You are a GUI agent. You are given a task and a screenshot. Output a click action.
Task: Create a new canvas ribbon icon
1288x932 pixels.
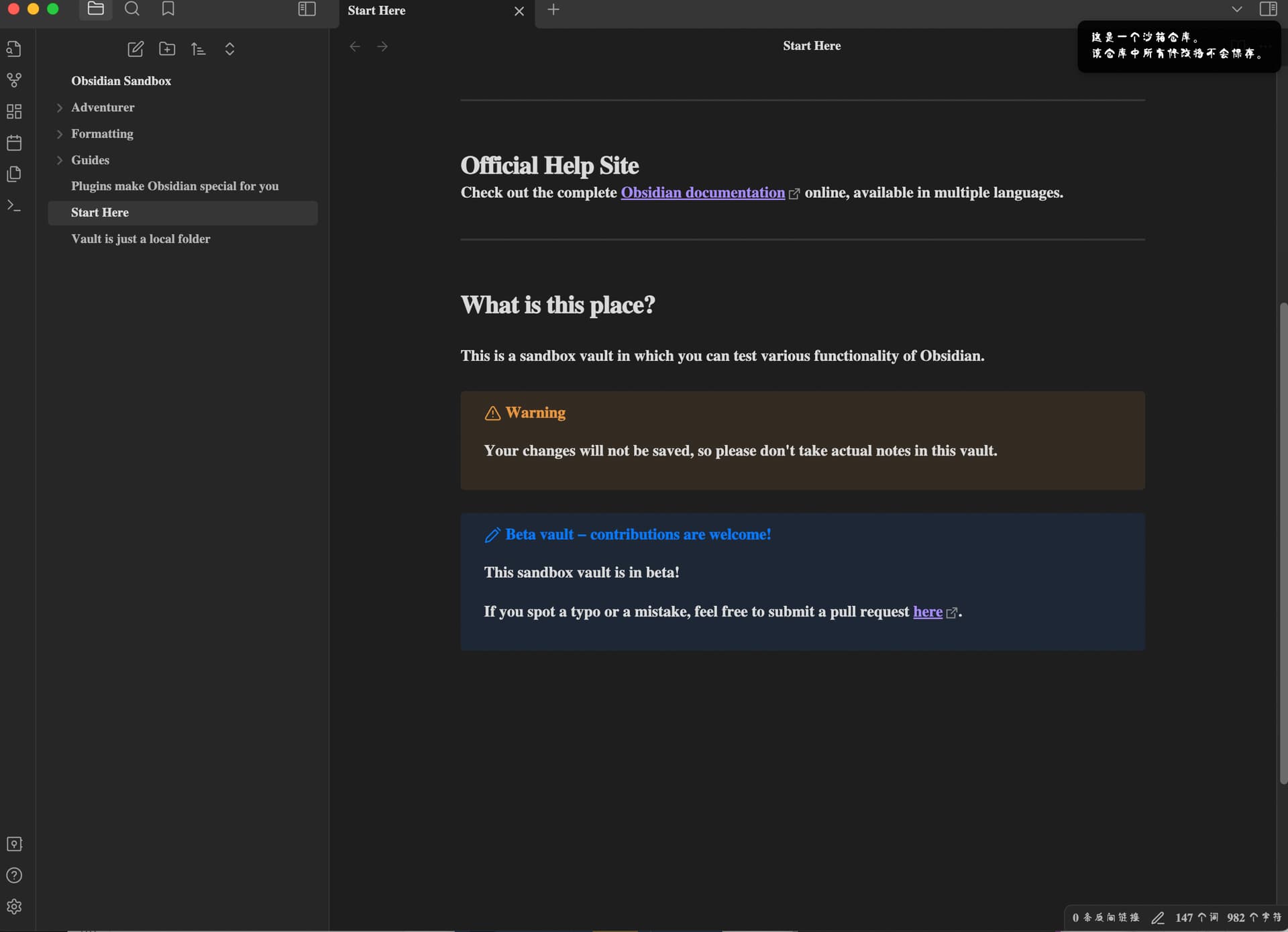pyautogui.click(x=14, y=111)
